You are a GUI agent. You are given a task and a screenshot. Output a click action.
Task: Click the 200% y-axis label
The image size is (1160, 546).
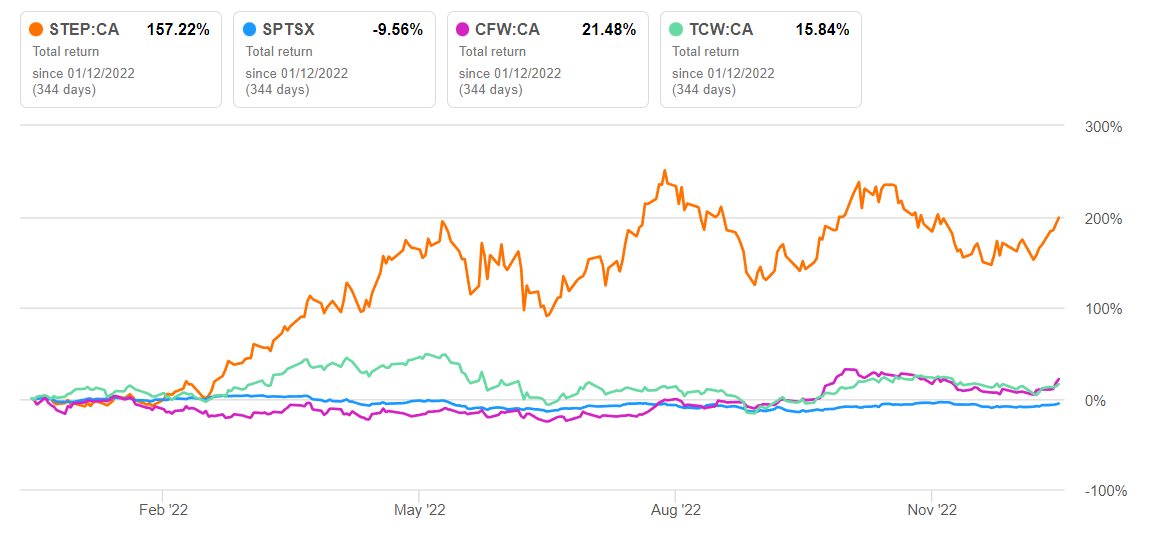(1103, 219)
